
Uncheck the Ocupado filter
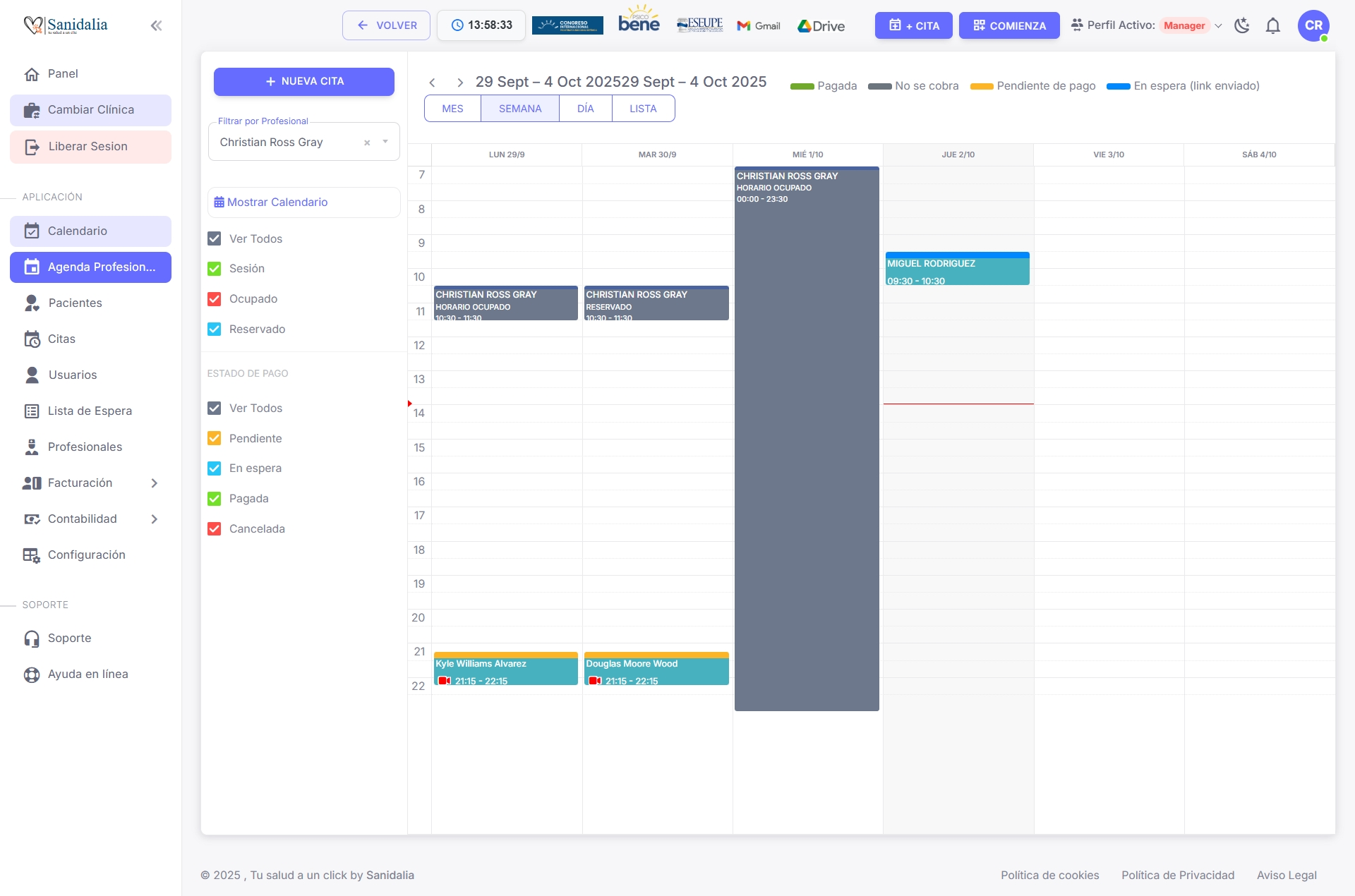(x=214, y=298)
